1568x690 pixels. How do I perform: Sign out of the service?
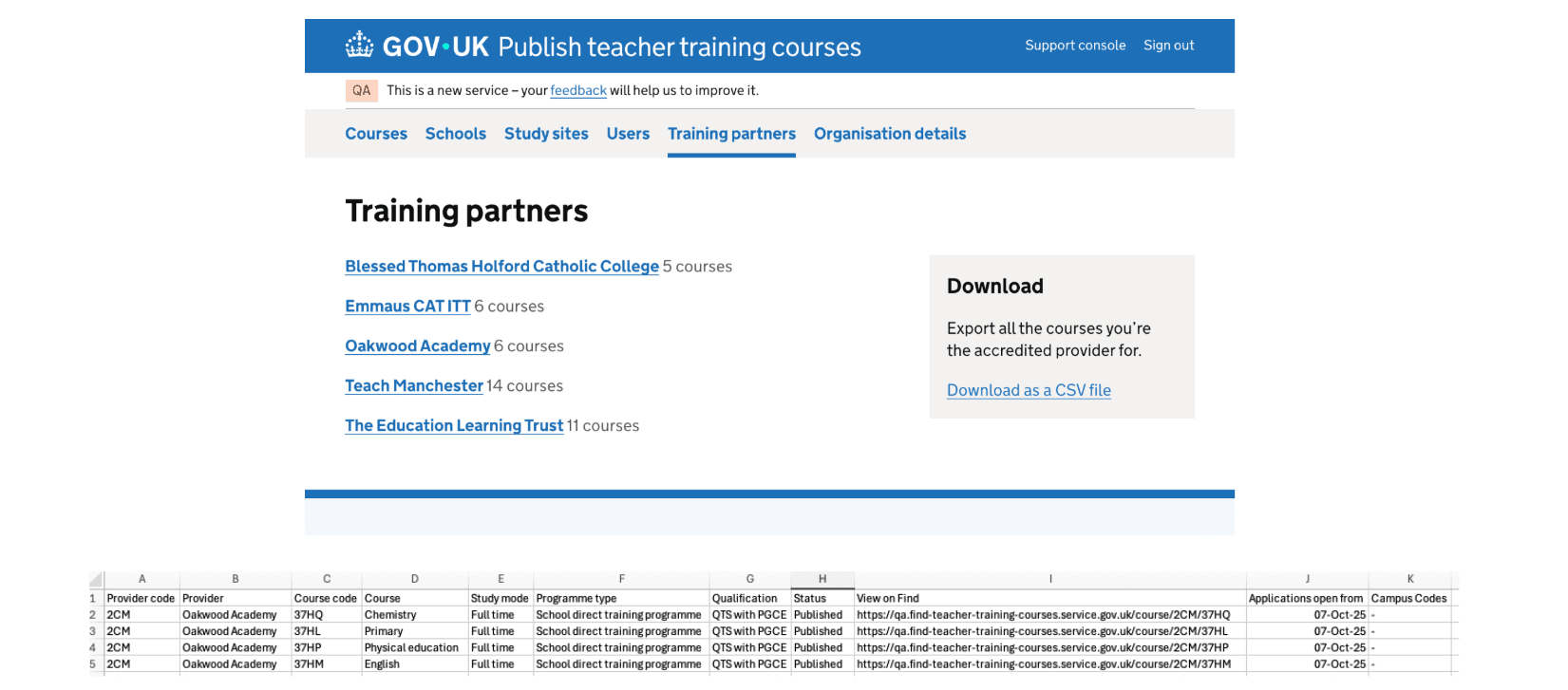coord(1168,46)
